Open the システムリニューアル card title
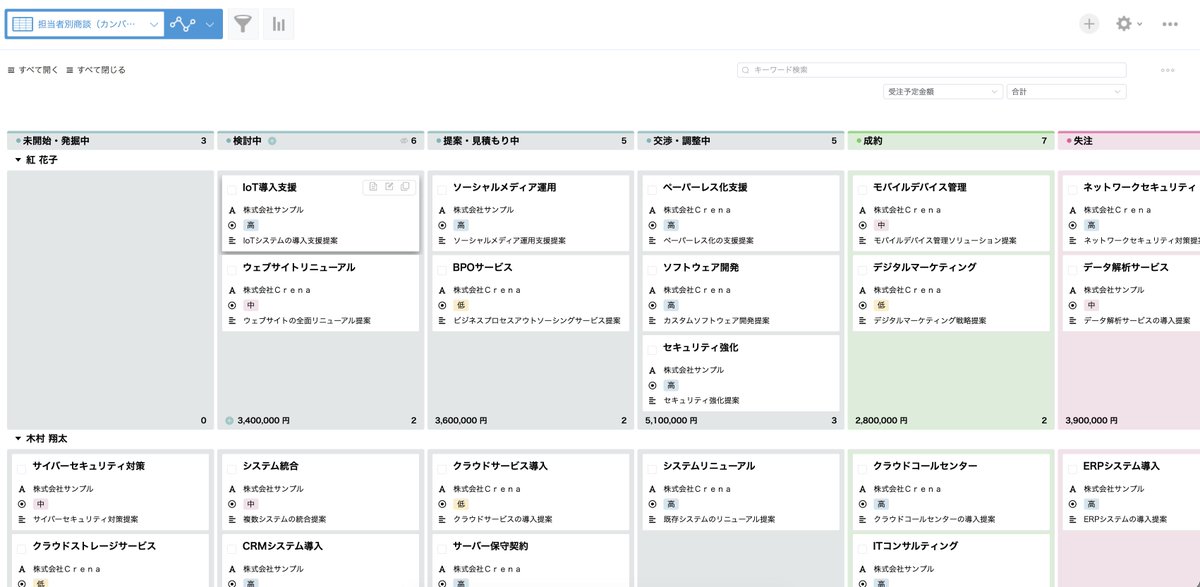 pyautogui.click(x=709, y=467)
